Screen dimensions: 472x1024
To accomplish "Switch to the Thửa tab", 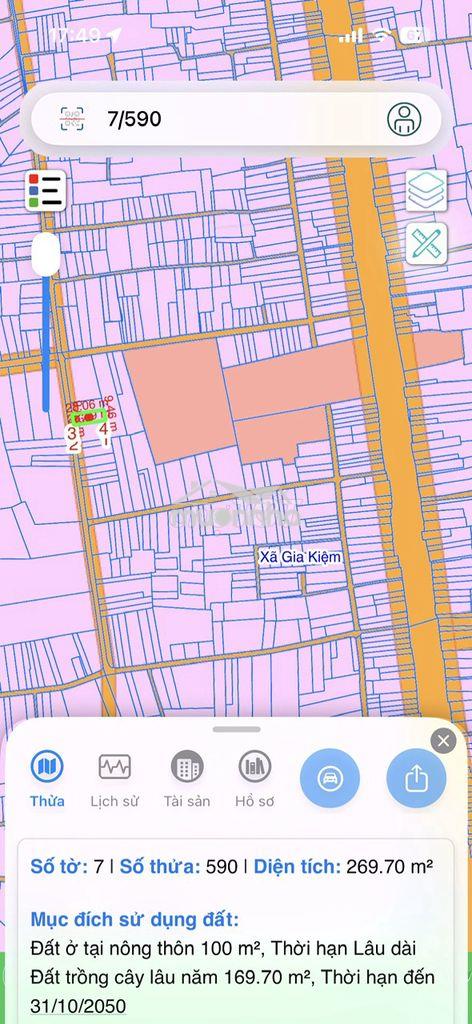I will click(x=47, y=778).
